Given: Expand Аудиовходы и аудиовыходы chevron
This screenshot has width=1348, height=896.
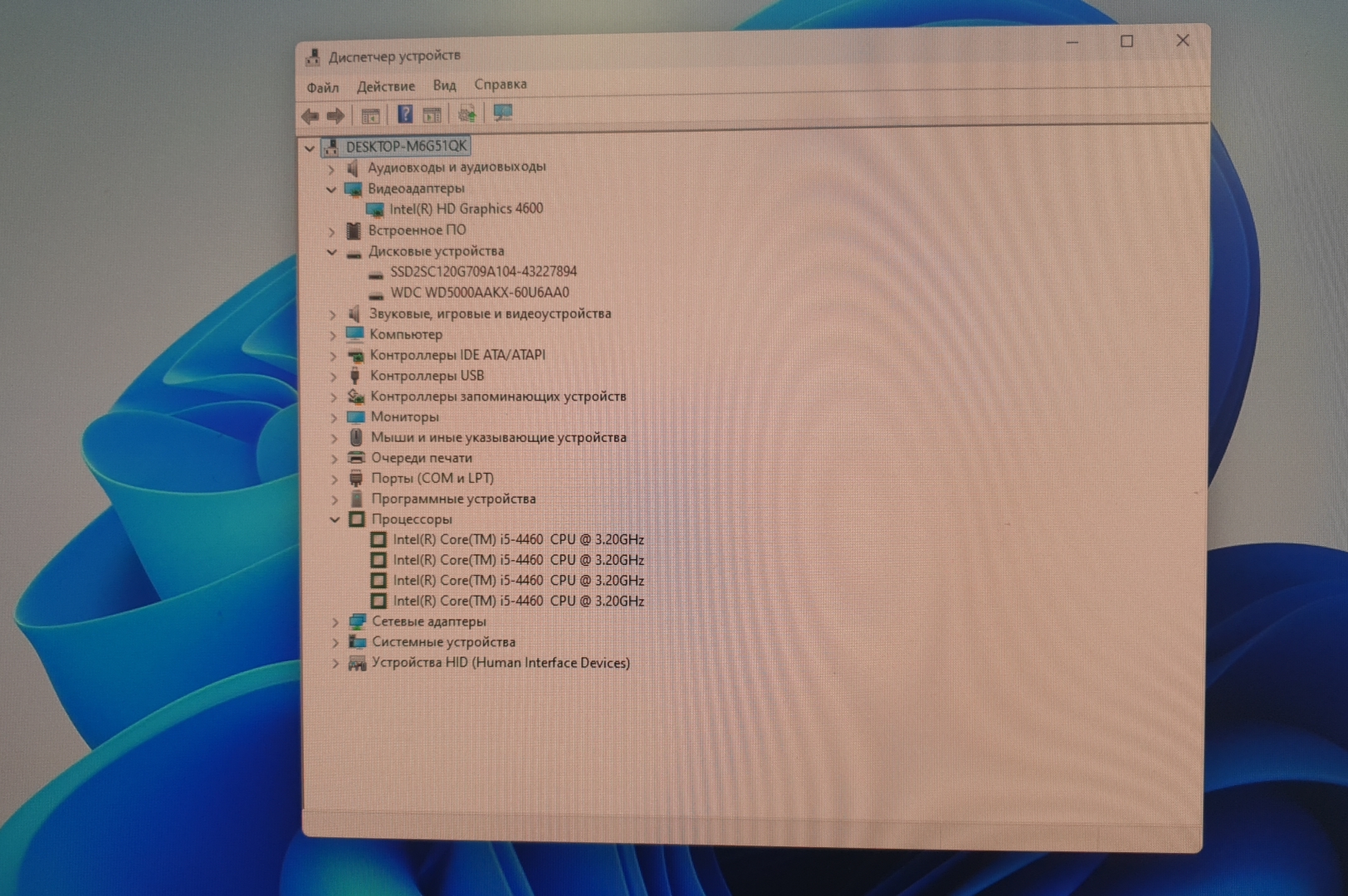Looking at the screenshot, I should [x=331, y=169].
